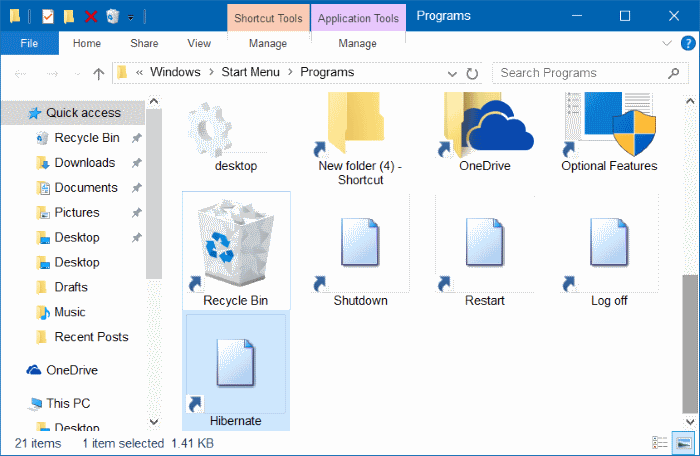Unpin Documents from Quick access
This screenshot has width=700, height=456.
(136, 188)
